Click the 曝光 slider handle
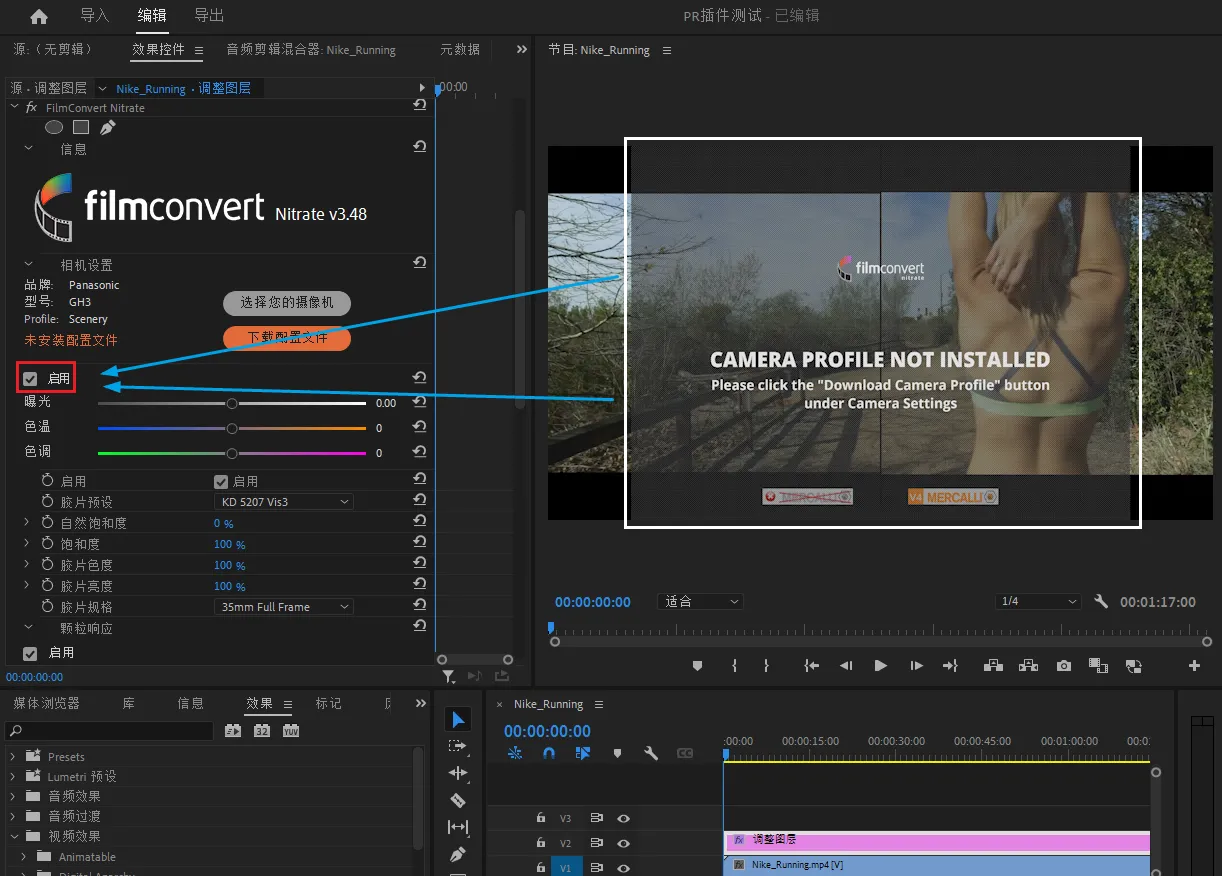Viewport: 1222px width, 876px height. coord(232,403)
